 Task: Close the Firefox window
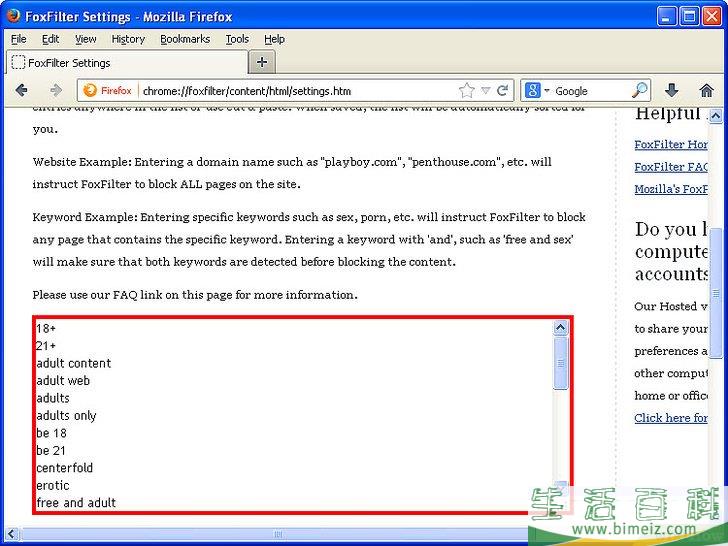pyautogui.click(x=712, y=16)
